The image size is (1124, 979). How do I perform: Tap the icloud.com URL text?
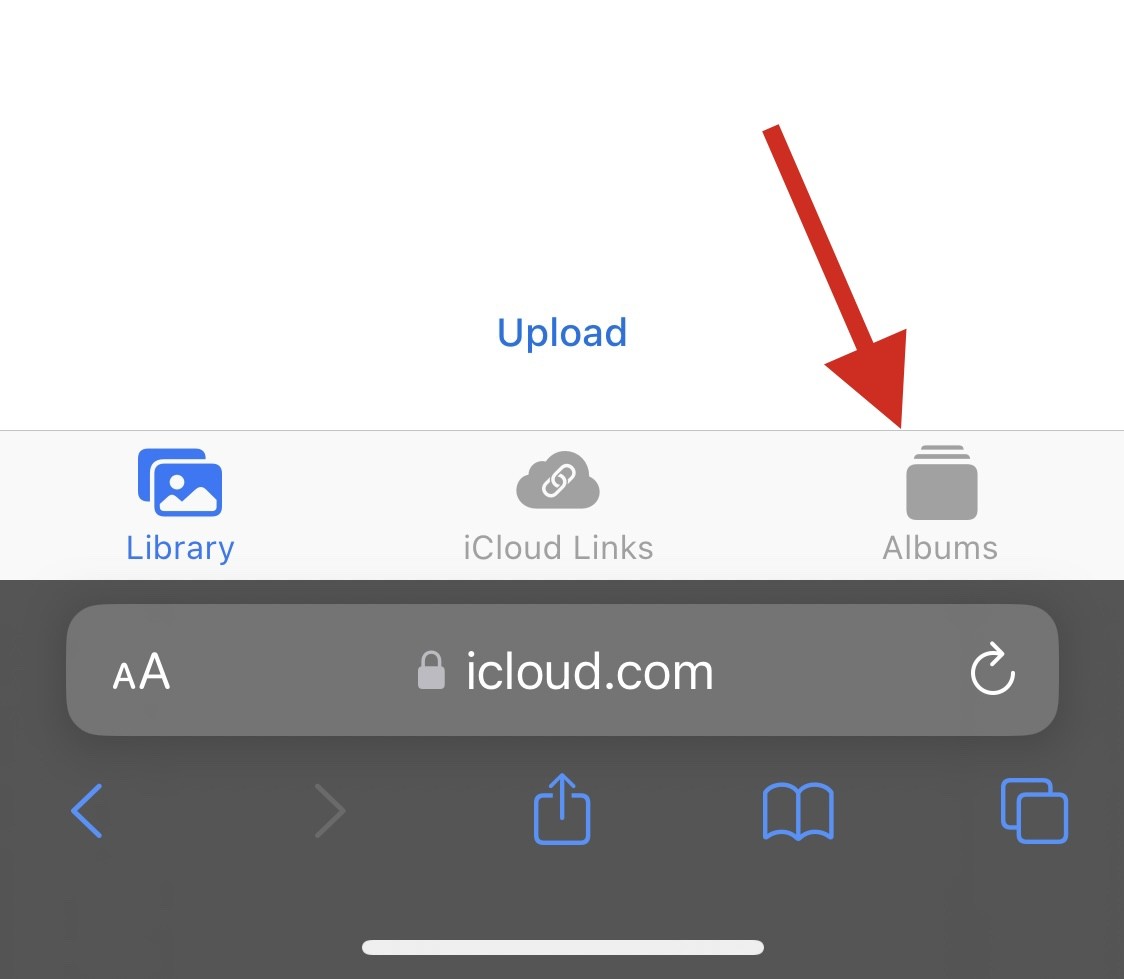pyautogui.click(x=589, y=672)
